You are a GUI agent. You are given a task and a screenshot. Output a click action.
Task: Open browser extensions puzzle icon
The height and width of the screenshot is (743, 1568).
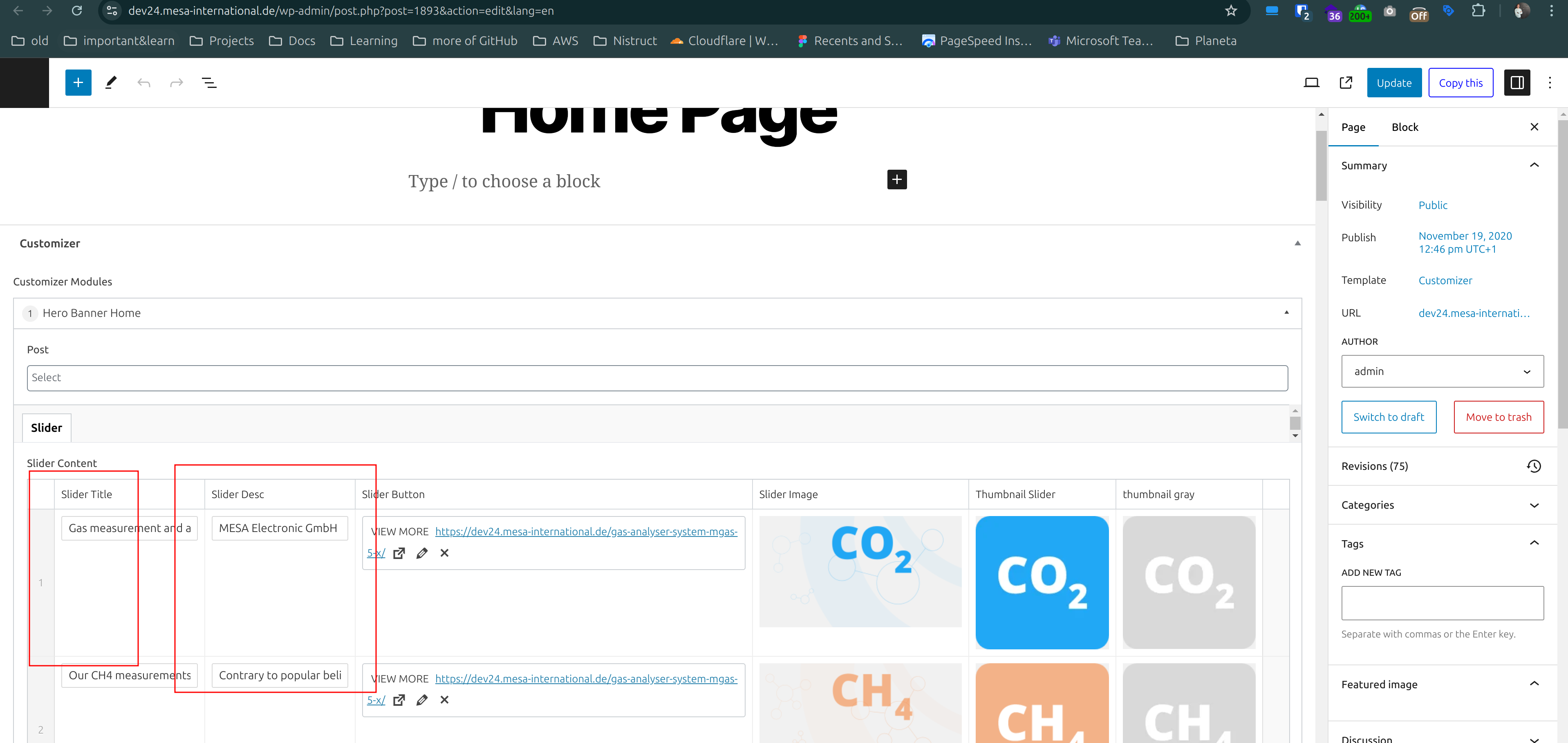(x=1478, y=11)
